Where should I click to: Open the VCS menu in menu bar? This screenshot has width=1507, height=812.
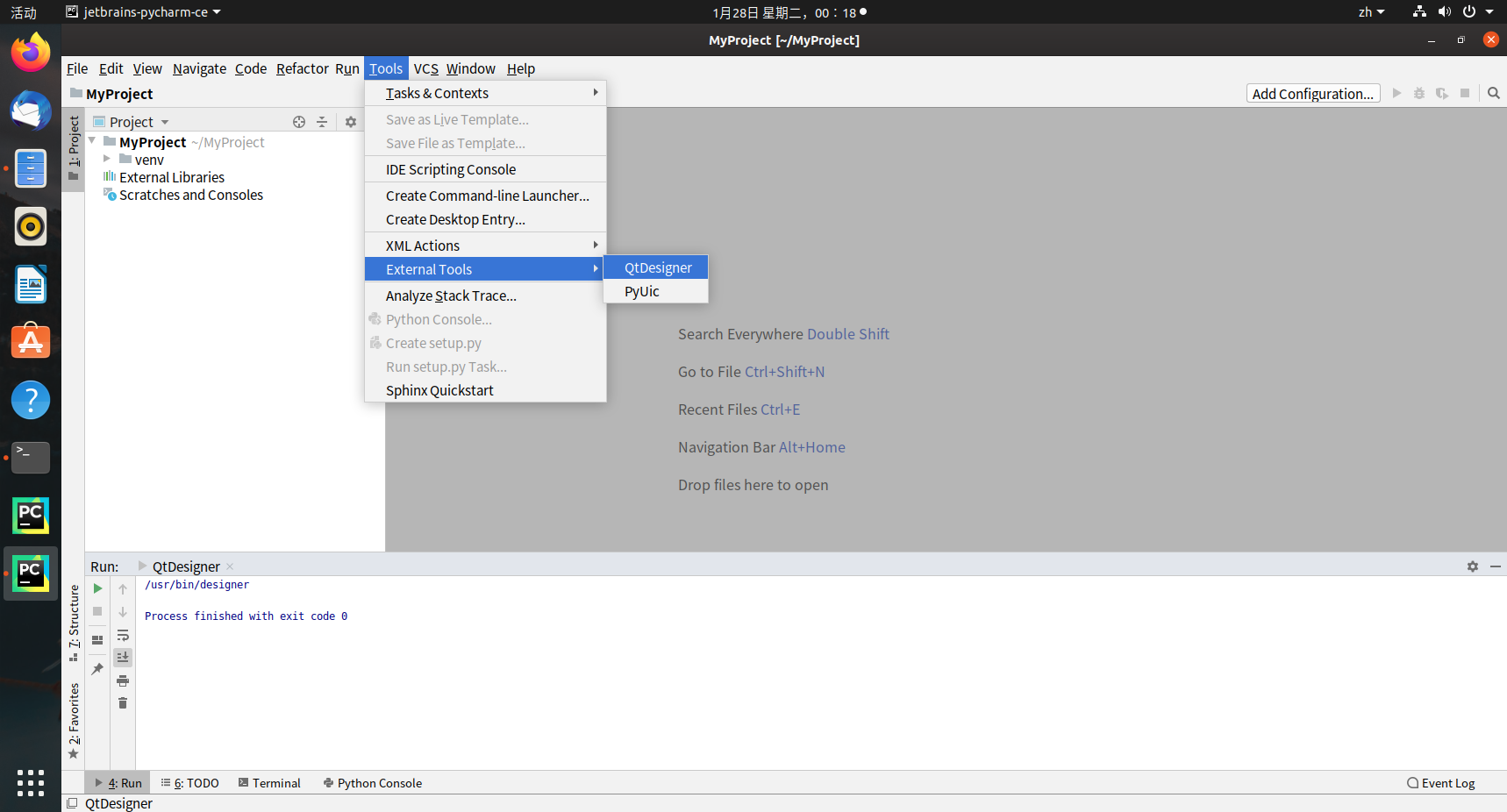(426, 68)
